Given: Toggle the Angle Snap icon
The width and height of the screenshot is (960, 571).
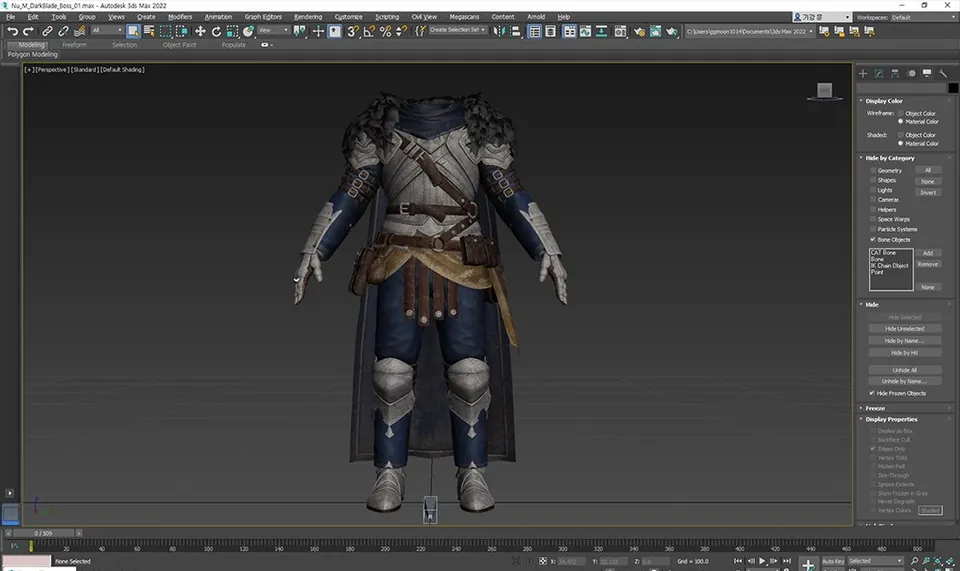Looking at the screenshot, I should (369, 31).
